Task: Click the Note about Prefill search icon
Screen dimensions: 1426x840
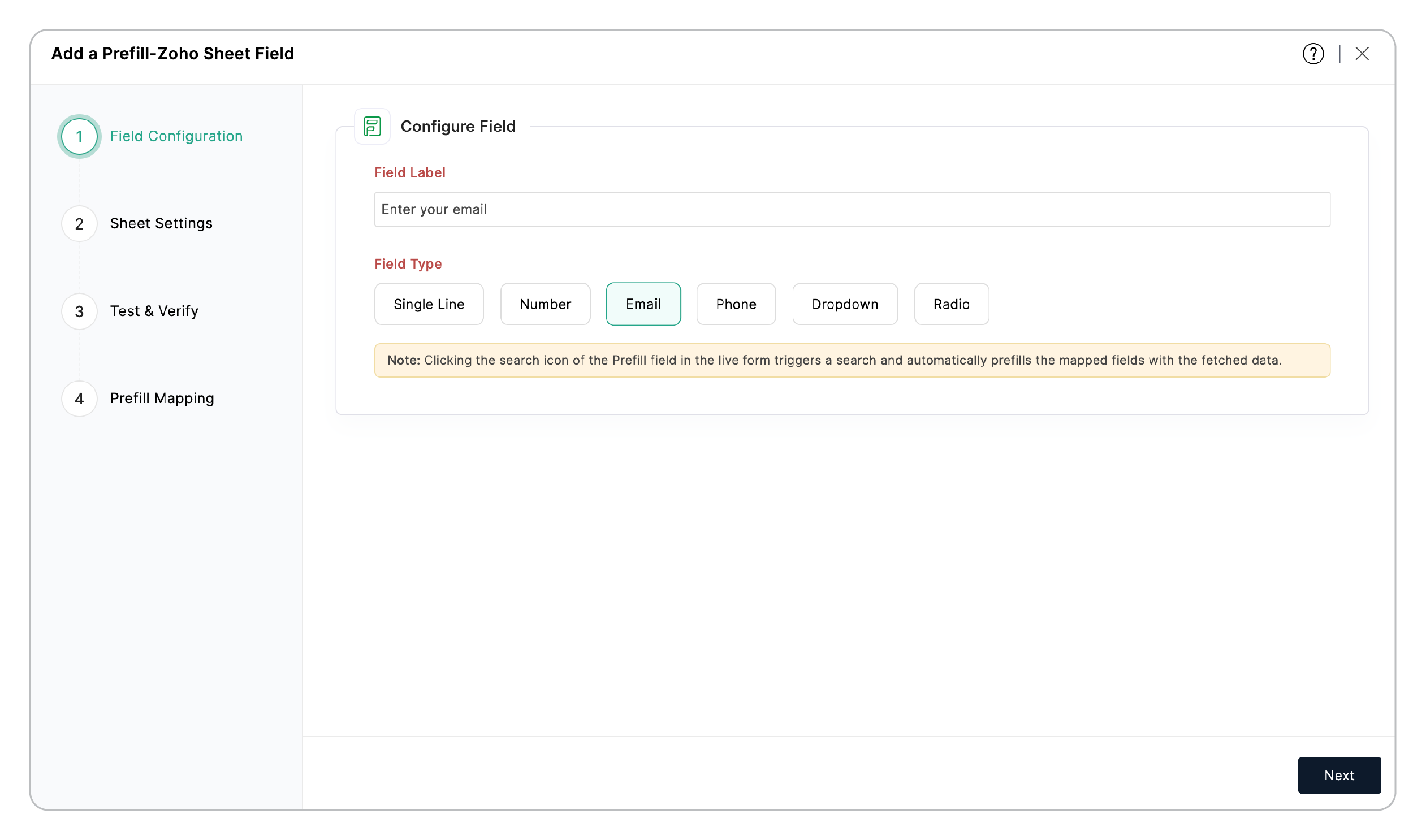Action: pyautogui.click(x=852, y=361)
